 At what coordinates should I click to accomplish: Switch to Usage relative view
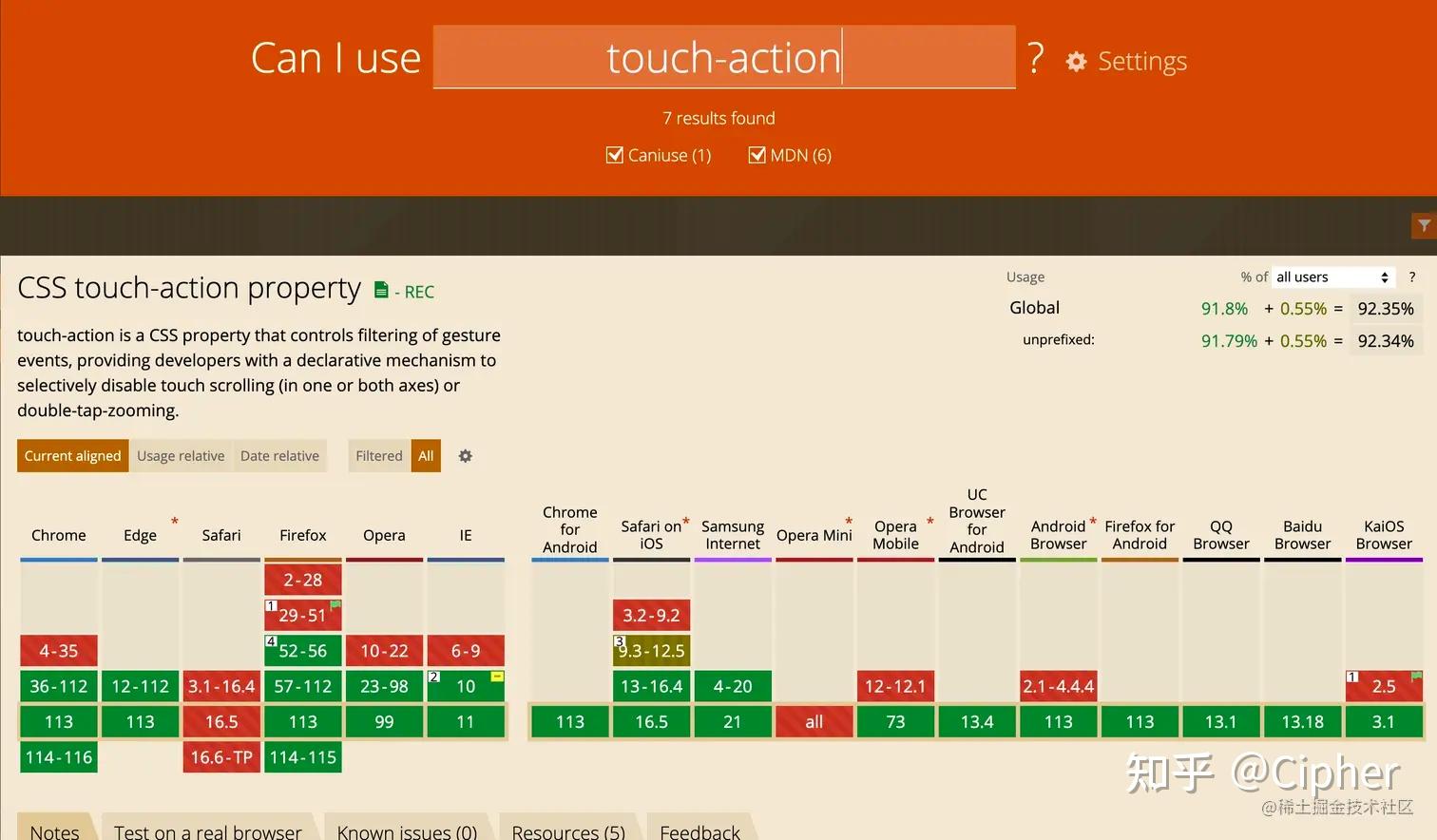point(181,455)
